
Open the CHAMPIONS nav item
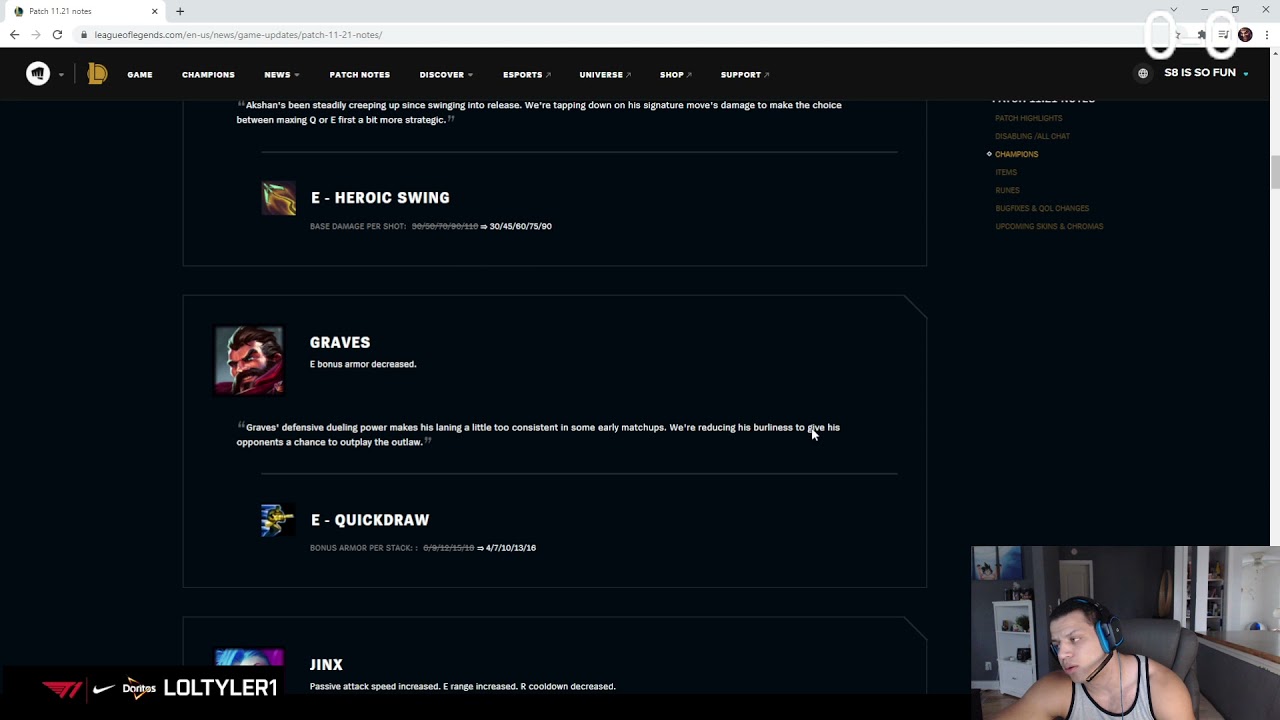pyautogui.click(x=208, y=75)
